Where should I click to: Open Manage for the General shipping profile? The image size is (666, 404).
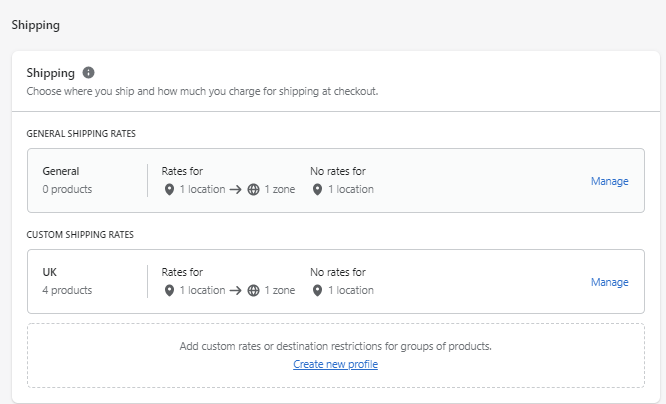[609, 181]
